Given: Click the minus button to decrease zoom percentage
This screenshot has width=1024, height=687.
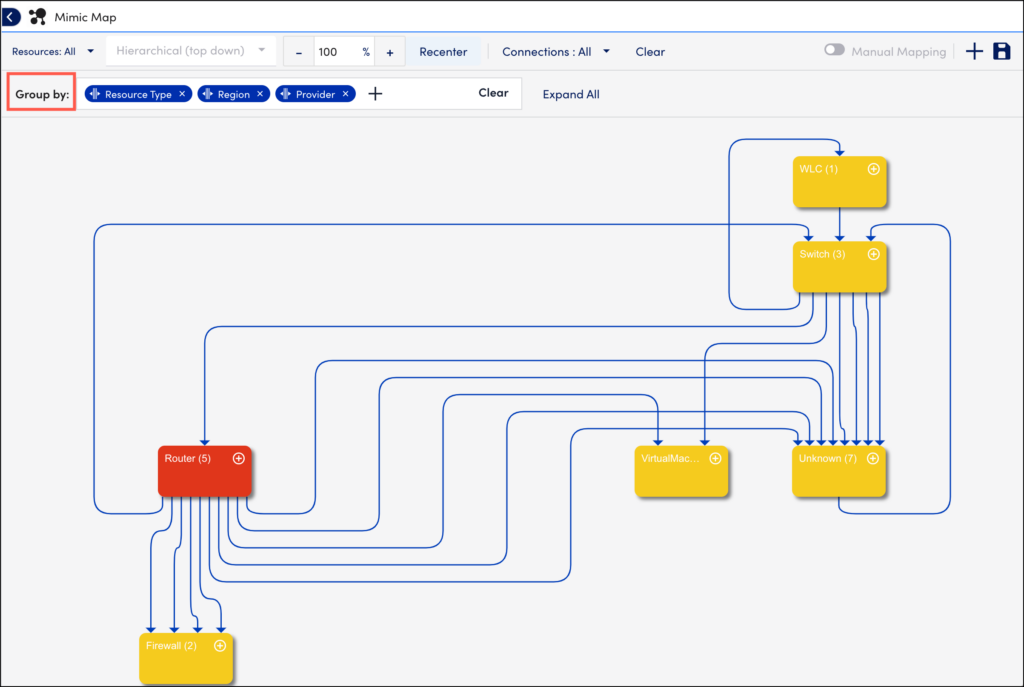Looking at the screenshot, I should click(299, 51).
